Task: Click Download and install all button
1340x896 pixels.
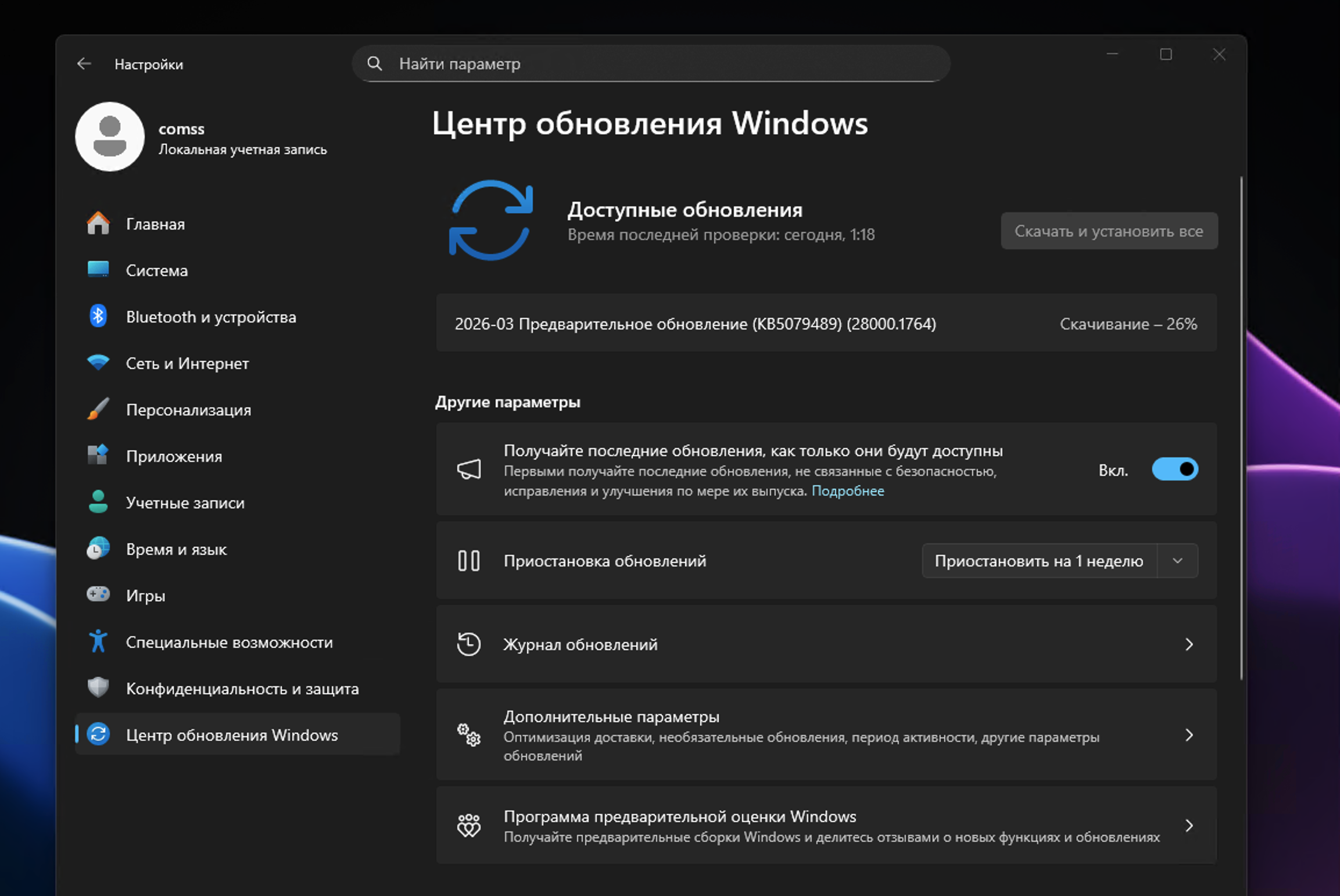Action: coord(1109,231)
